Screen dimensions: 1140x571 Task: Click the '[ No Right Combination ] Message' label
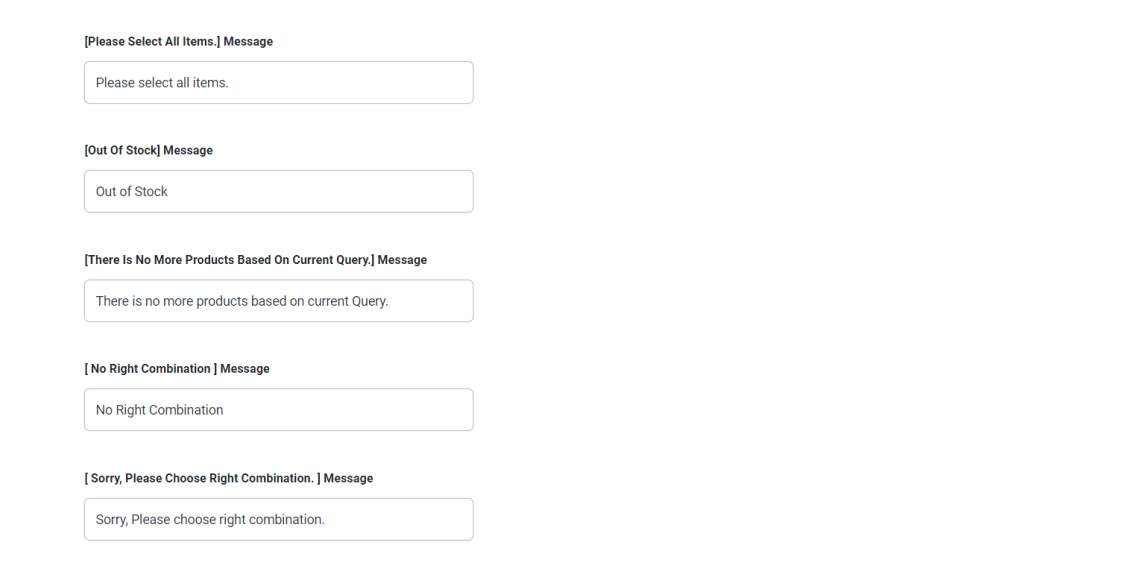177,369
